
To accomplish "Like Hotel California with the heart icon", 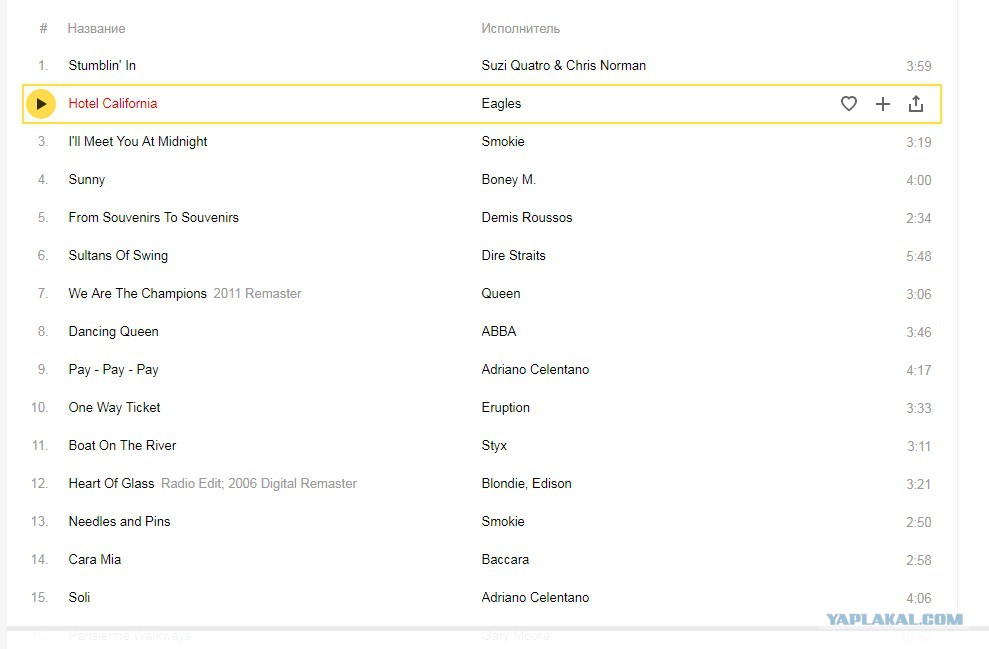I will tap(849, 103).
